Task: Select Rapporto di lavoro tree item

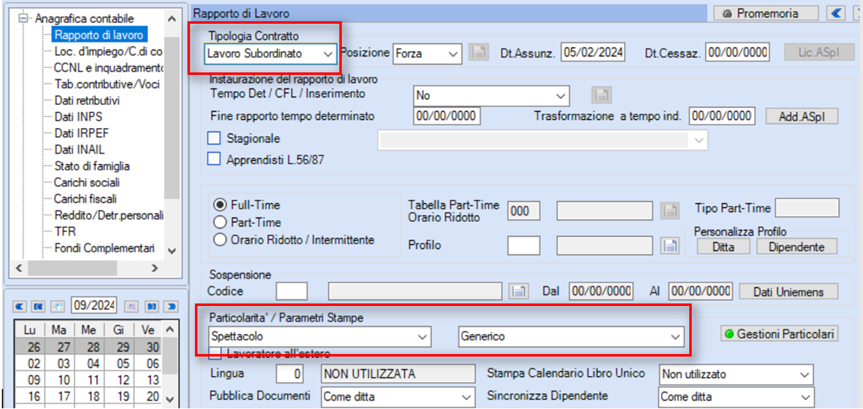Action: click(x=99, y=36)
